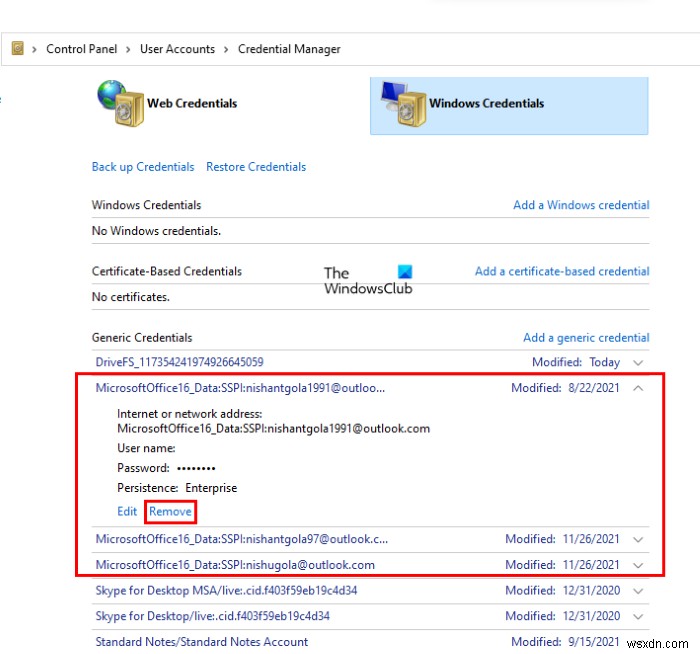Image resolution: width=700 pixels, height=654 pixels.
Task: Go to User Accounts breadcrumb
Action: 177,49
